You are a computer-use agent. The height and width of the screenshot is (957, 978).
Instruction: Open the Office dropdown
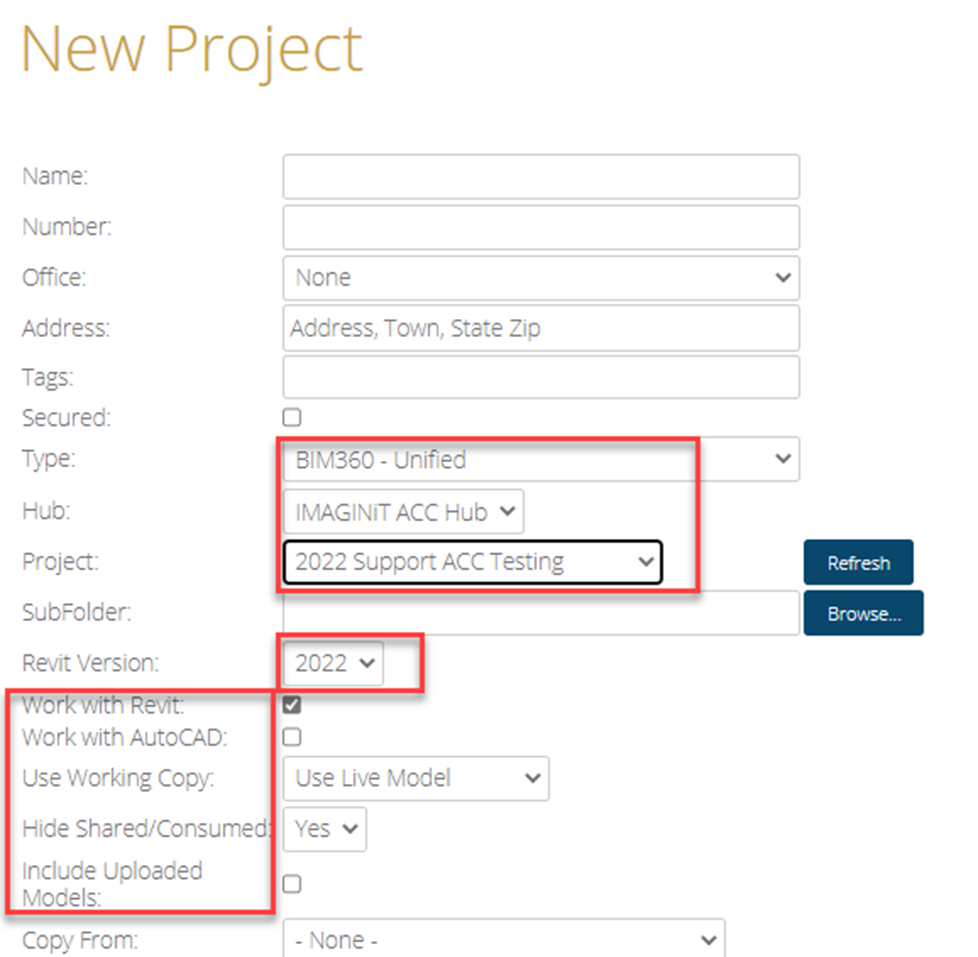click(x=541, y=278)
